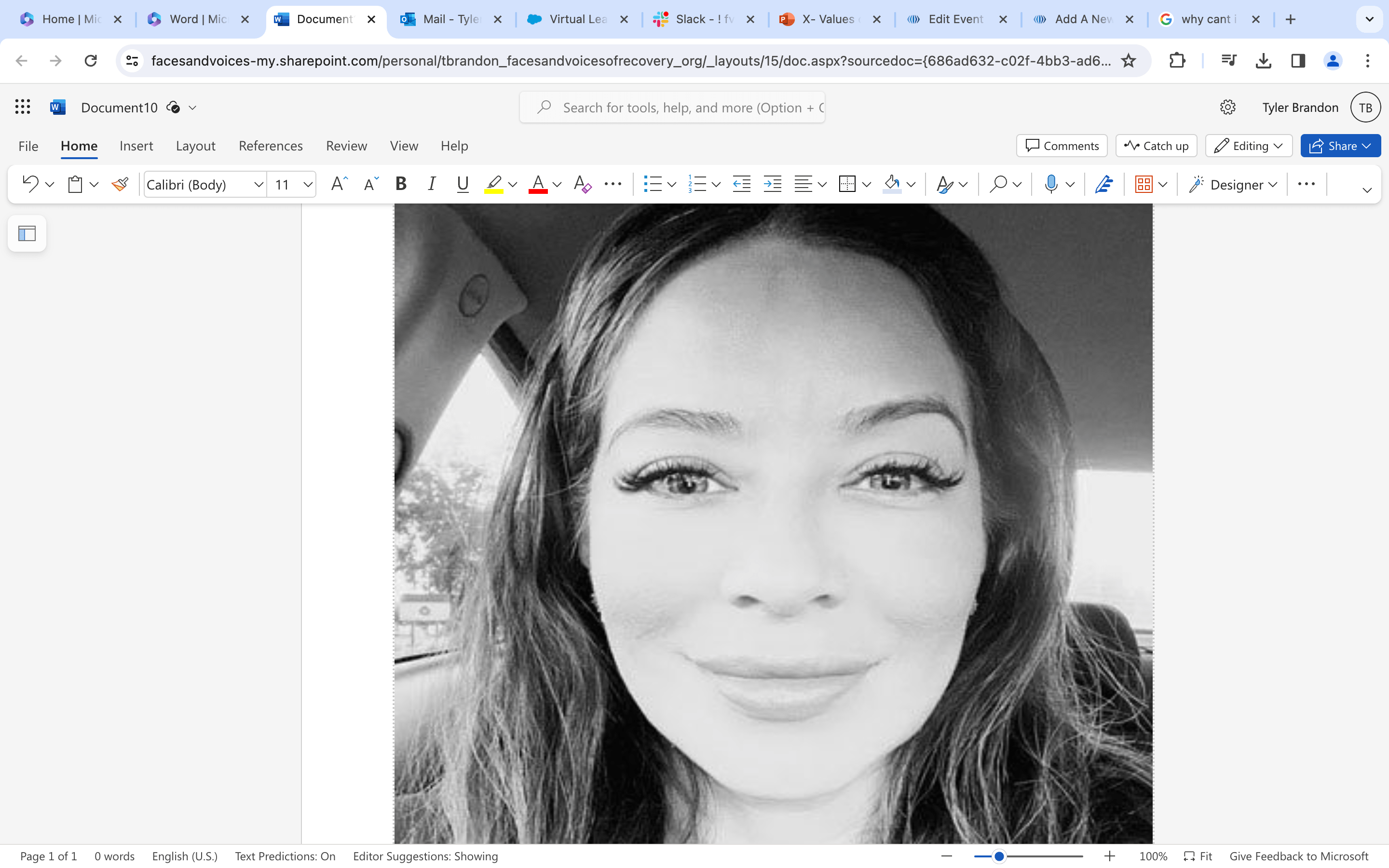Click the zoom slider handle

click(x=999, y=856)
